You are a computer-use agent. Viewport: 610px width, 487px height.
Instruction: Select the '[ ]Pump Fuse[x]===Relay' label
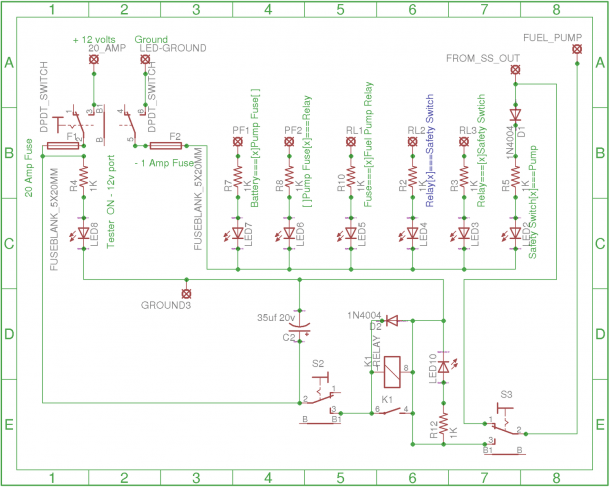coord(307,151)
